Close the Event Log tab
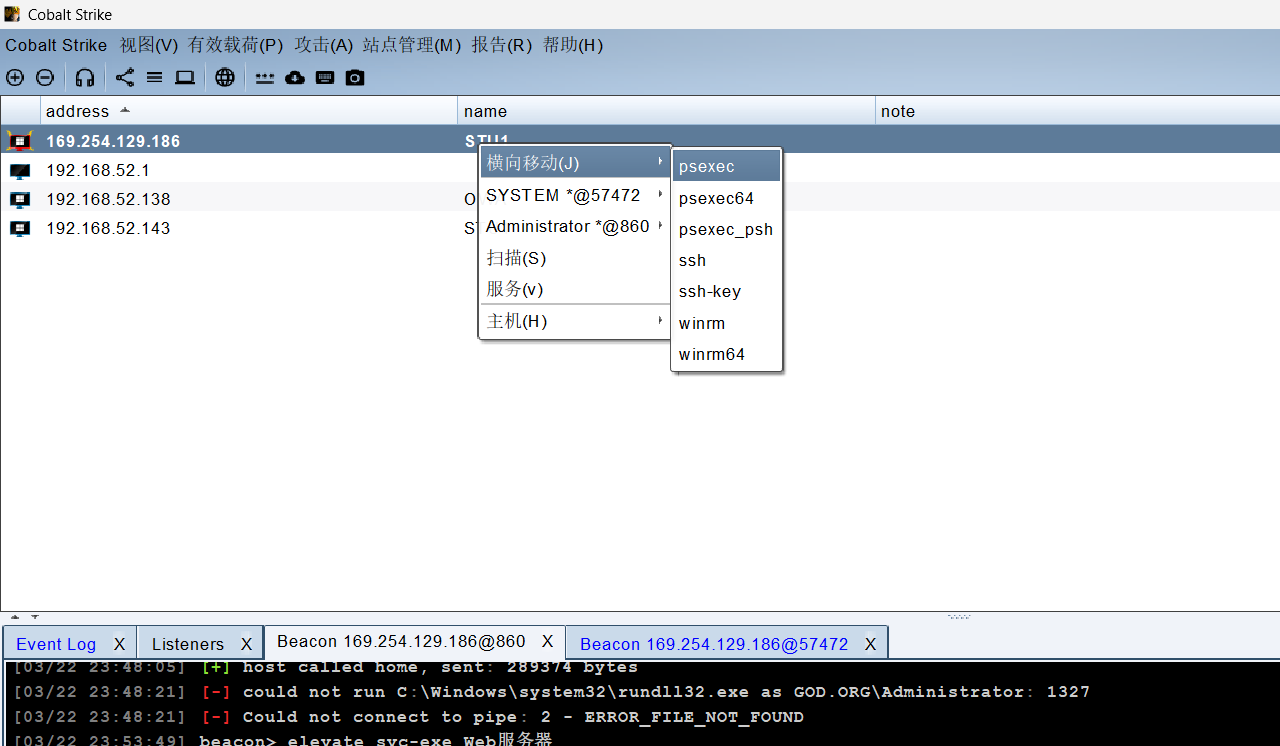The height and width of the screenshot is (746, 1280). coord(120,644)
